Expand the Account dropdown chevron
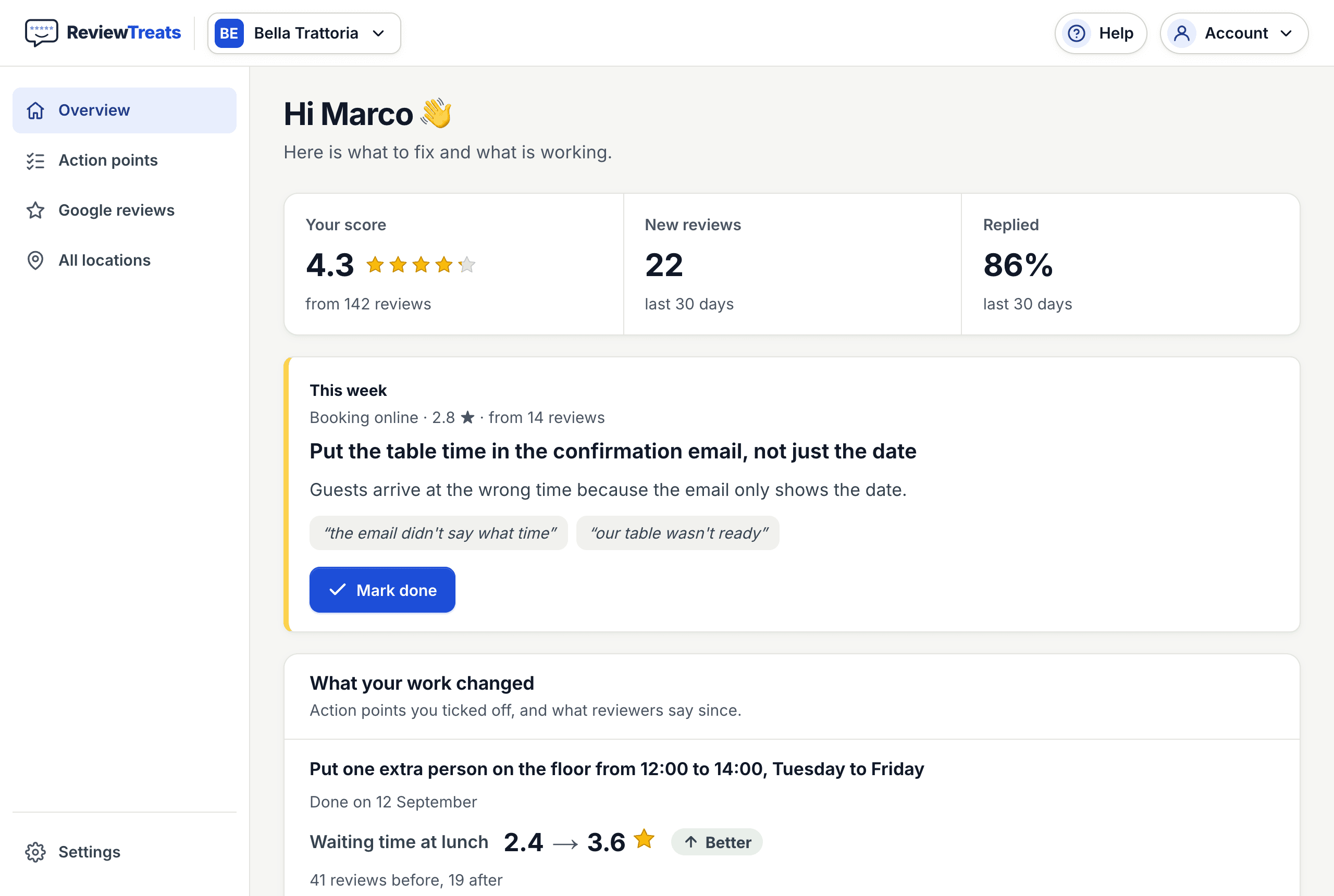Viewport: 1334px width, 896px height. click(x=1286, y=33)
